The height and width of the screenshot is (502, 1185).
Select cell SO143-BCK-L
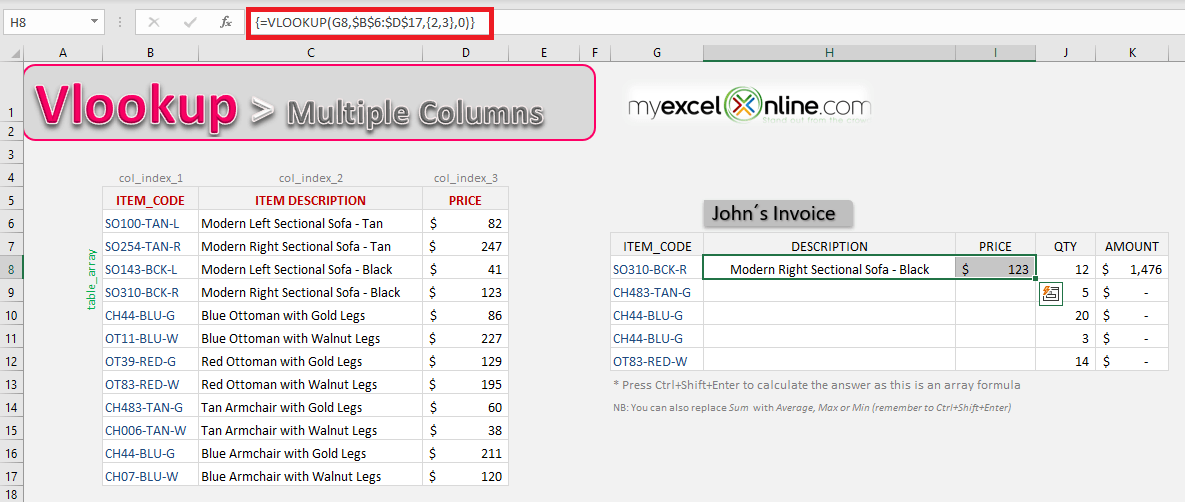click(x=150, y=269)
